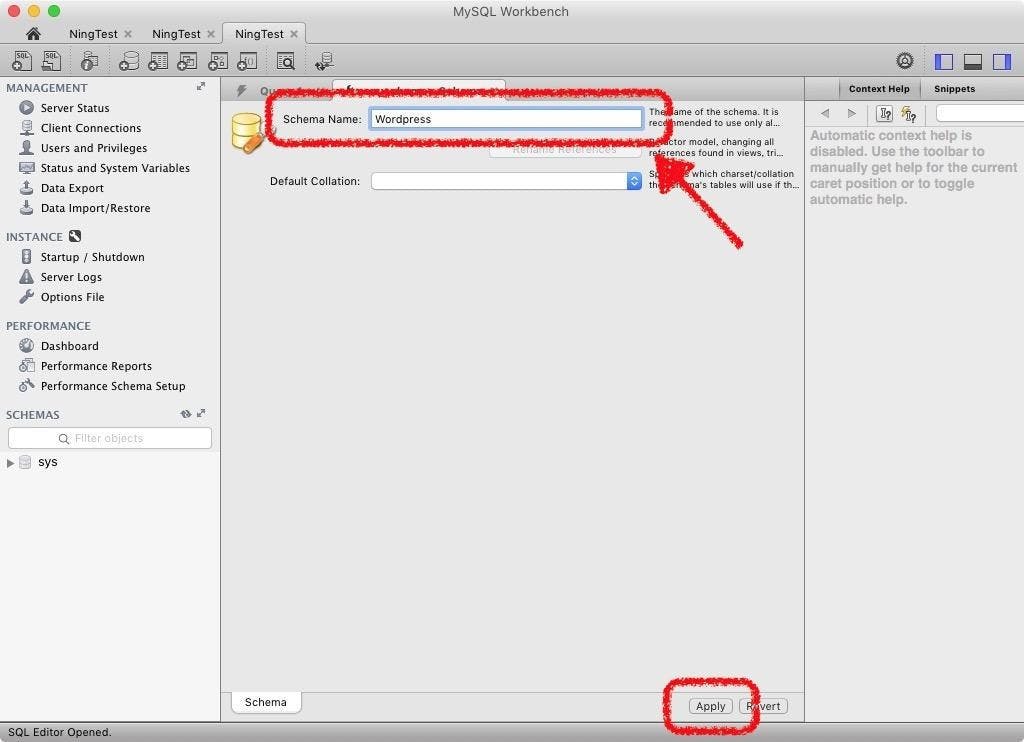Open Performance Reports
The image size is (1024, 742).
point(96,366)
